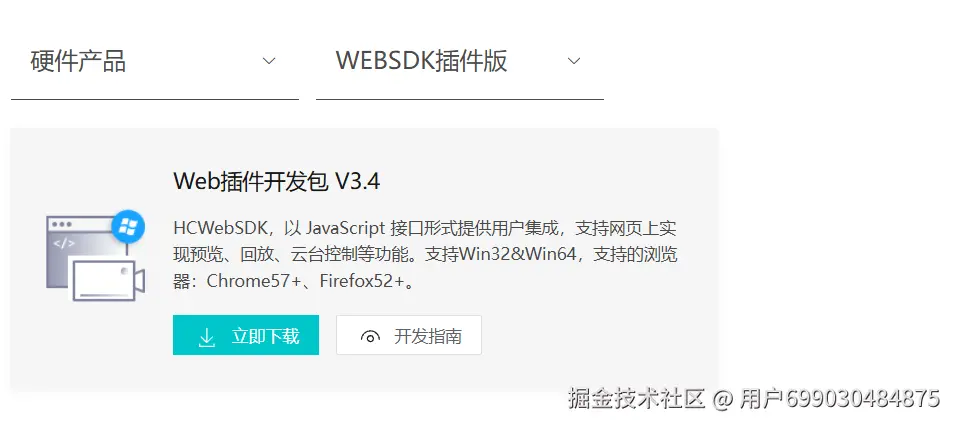
Task: Click the 掘金技术社区 watermark text
Action: [636, 399]
